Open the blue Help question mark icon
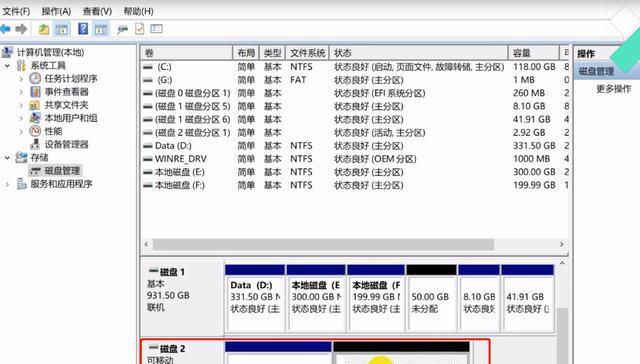Screen dimensions: 640x364 (83, 29)
